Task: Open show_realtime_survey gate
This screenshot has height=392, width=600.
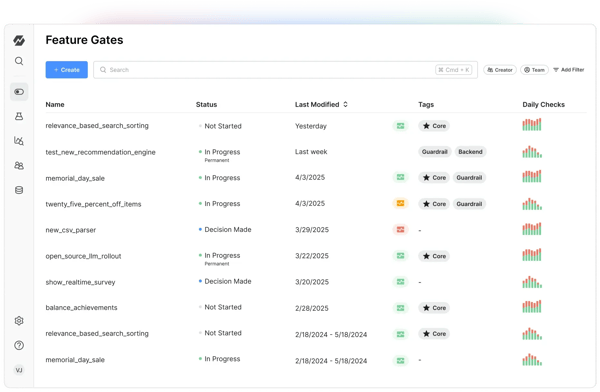Action: pyautogui.click(x=80, y=282)
